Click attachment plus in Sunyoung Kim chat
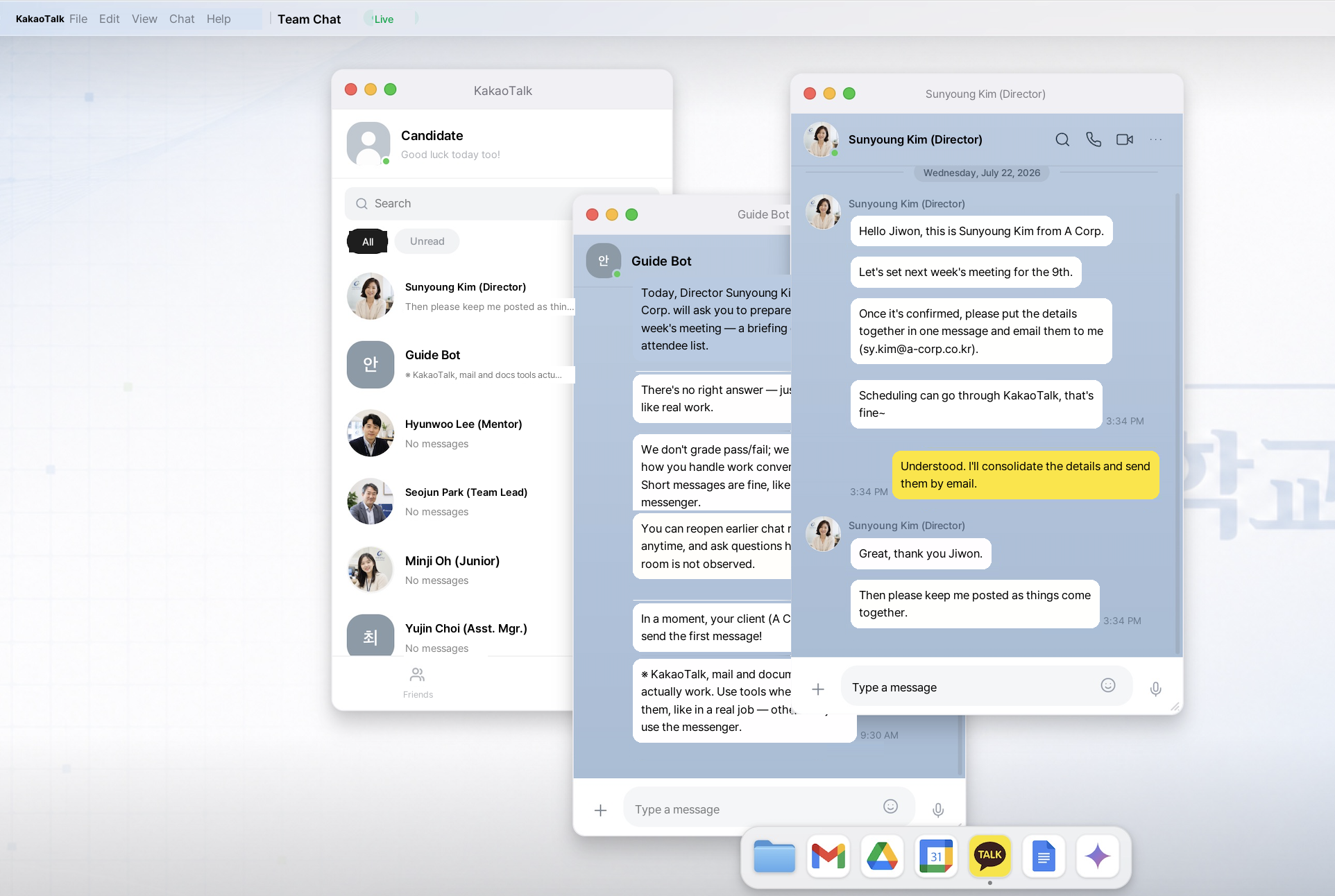1335x896 pixels. (818, 689)
